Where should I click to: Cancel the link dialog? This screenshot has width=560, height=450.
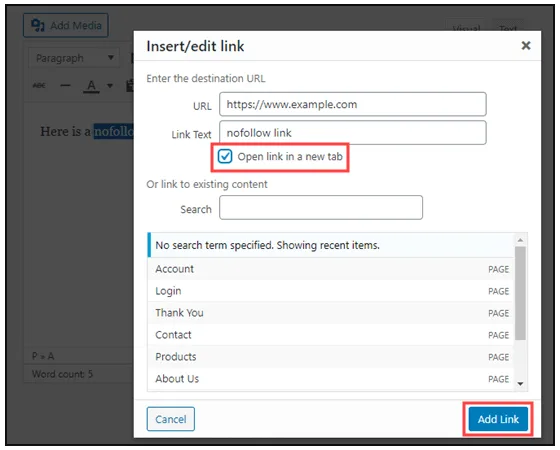pyautogui.click(x=171, y=419)
